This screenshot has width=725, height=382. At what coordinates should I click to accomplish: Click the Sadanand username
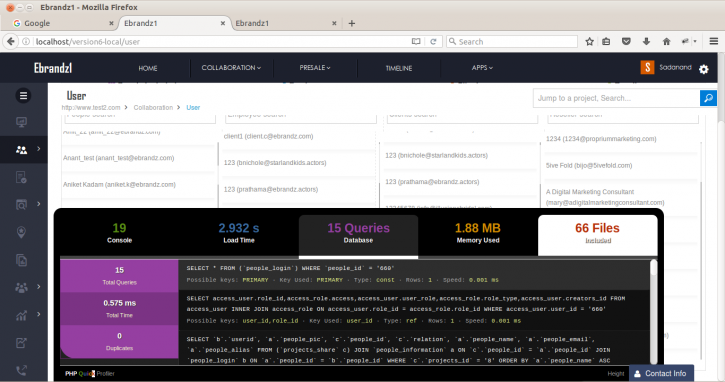(x=675, y=68)
